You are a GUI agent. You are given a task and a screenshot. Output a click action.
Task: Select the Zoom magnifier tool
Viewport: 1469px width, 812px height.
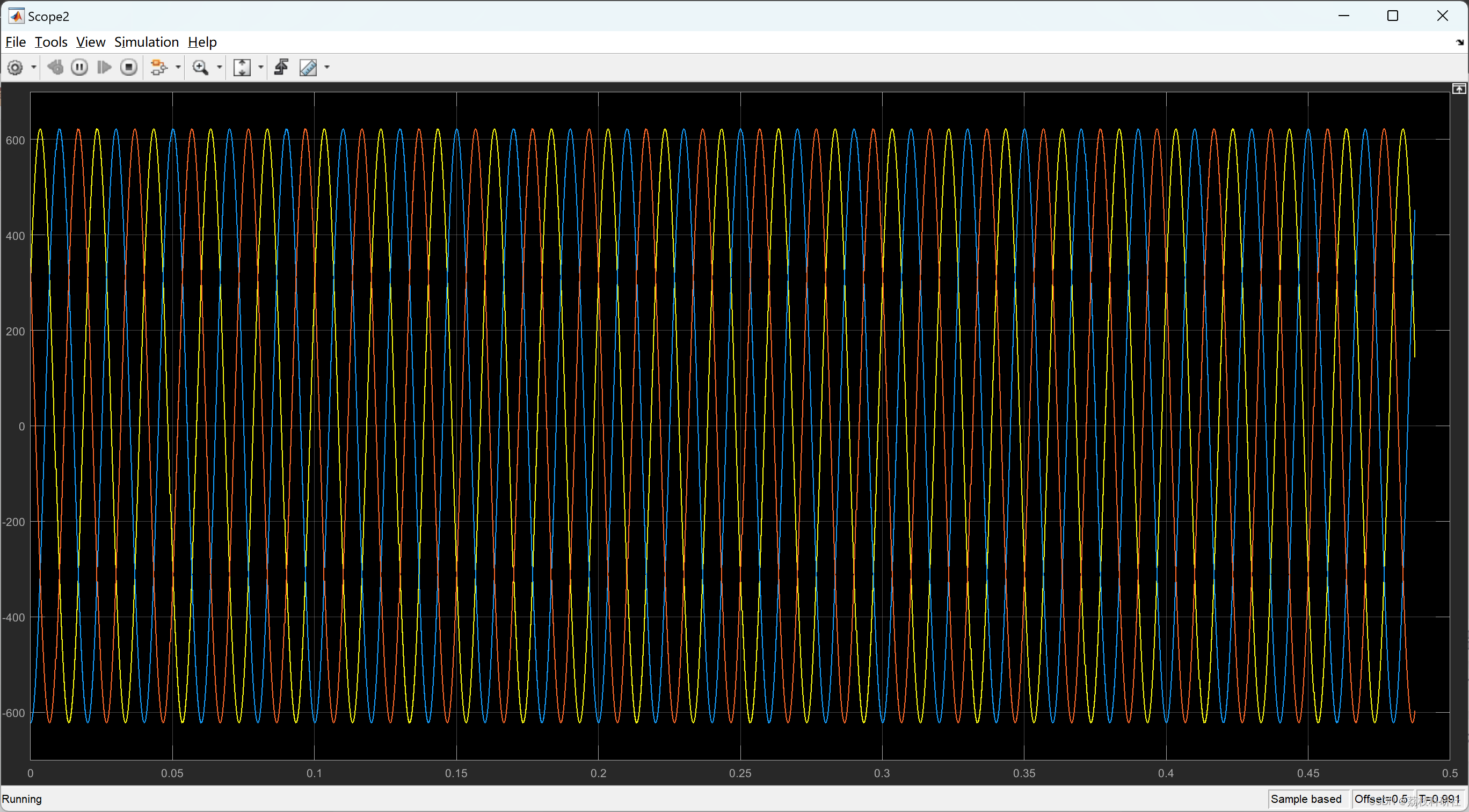click(x=200, y=68)
